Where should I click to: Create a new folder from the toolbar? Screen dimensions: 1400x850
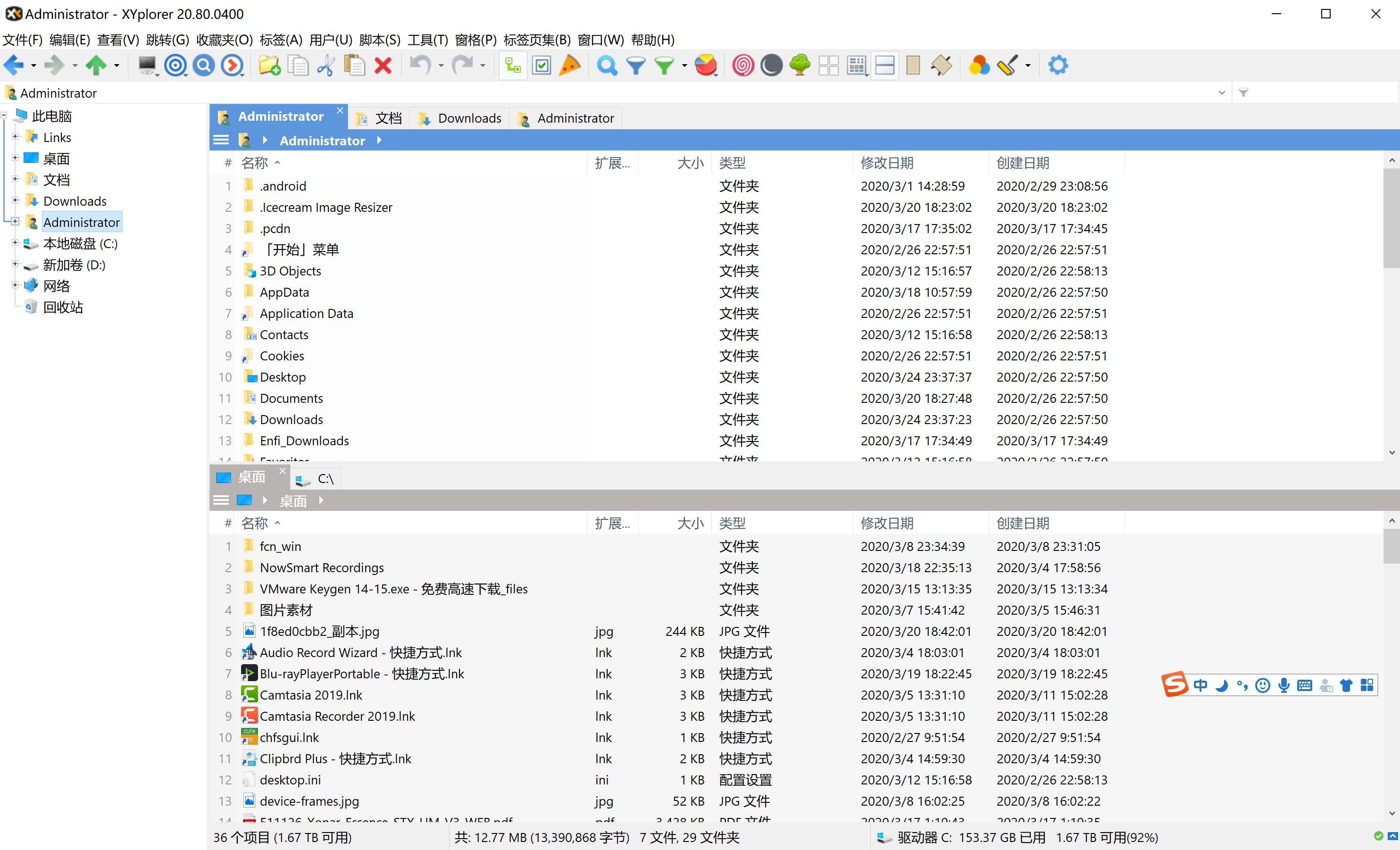[x=269, y=65]
